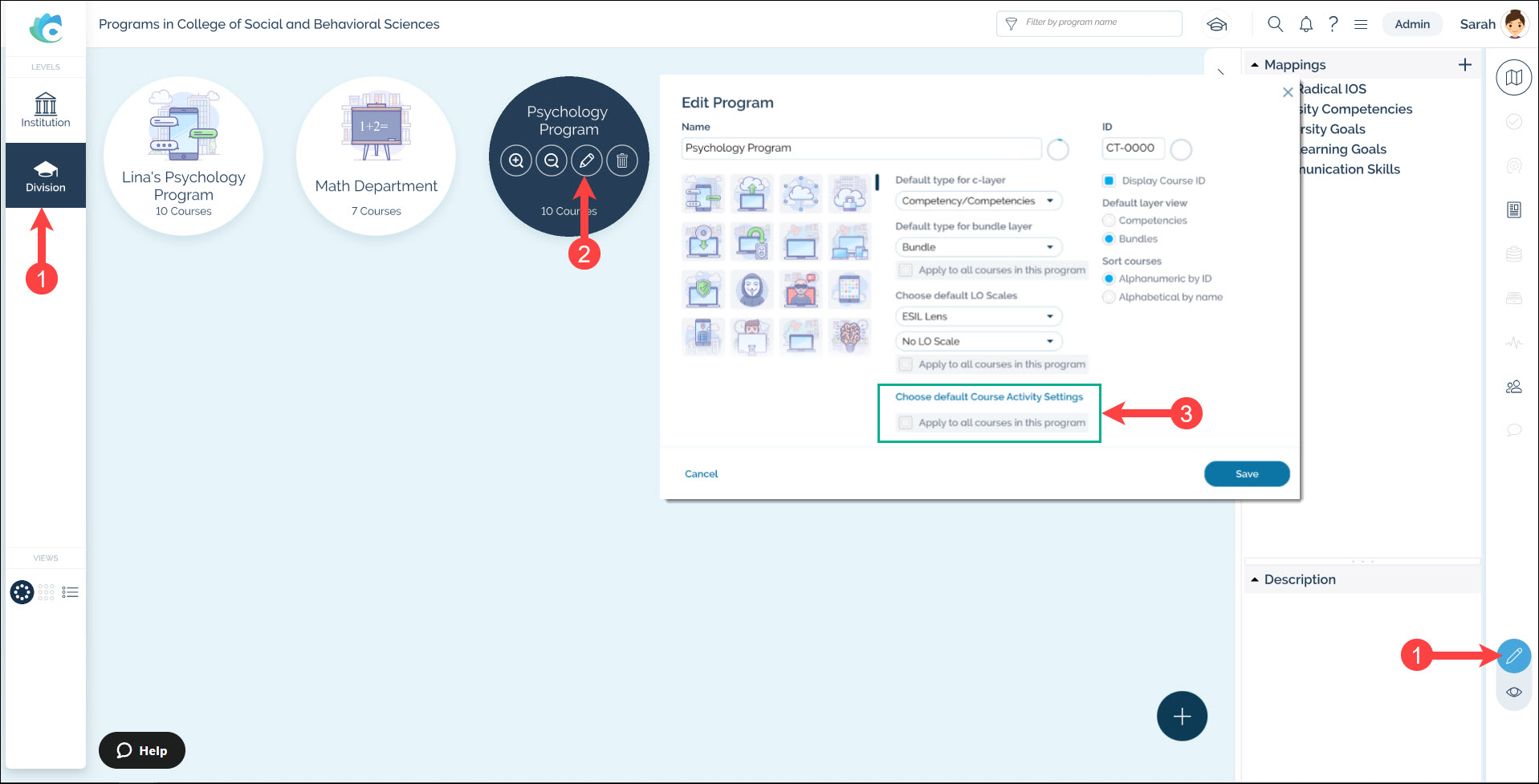Click the search magnifier in top bar

pyautogui.click(x=1275, y=24)
